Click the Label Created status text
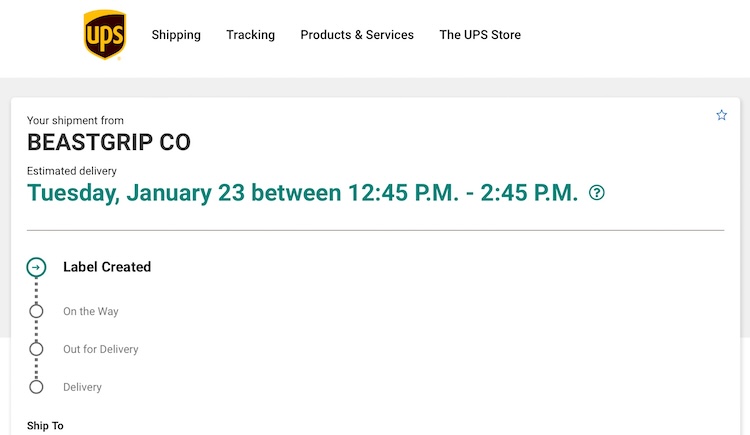Image resolution: width=750 pixels, height=435 pixels. [x=107, y=267]
